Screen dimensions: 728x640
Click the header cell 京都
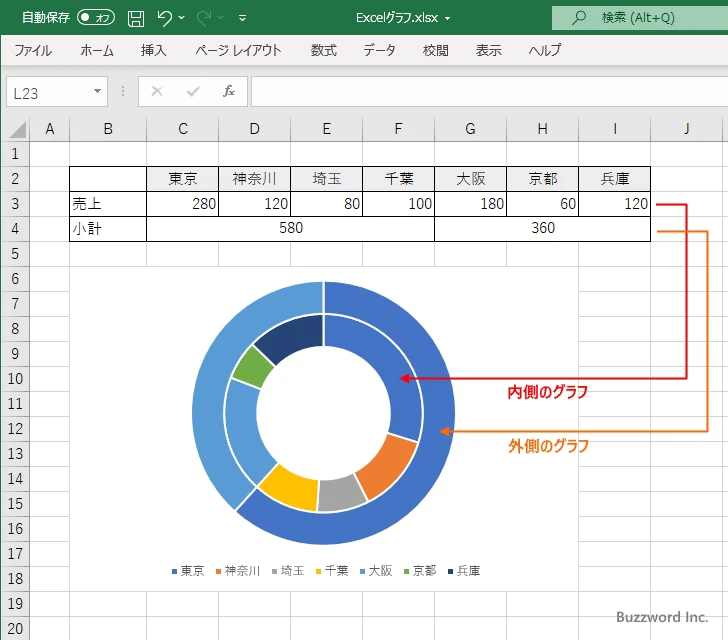tap(542, 179)
